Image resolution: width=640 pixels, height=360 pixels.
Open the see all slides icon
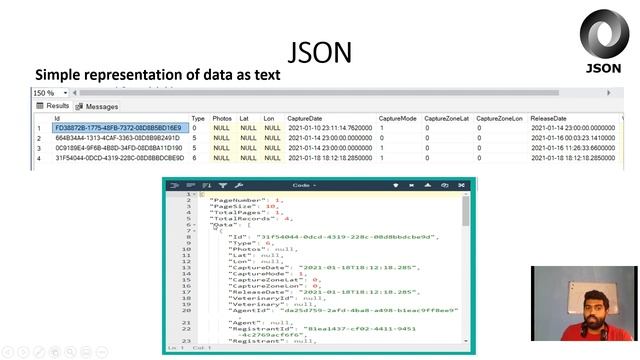coord(55,351)
